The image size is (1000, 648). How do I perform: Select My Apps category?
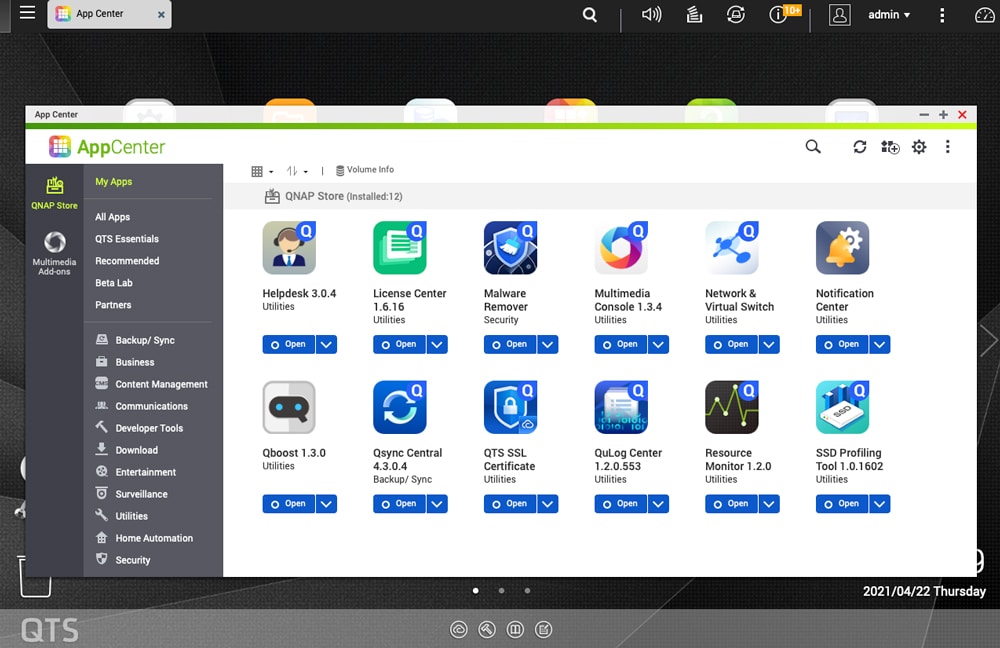point(114,182)
